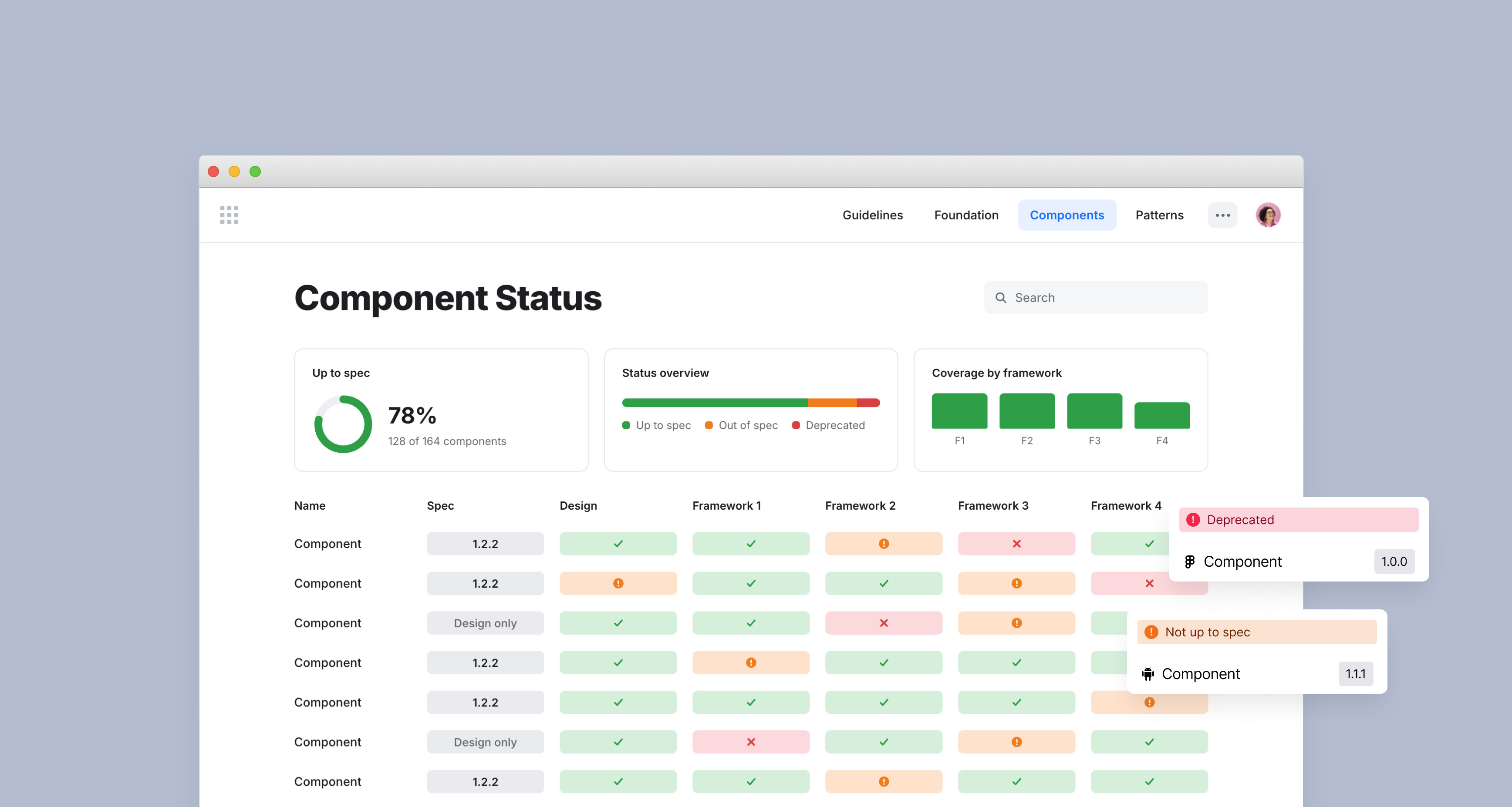Open the user profile avatar

pyautogui.click(x=1268, y=215)
